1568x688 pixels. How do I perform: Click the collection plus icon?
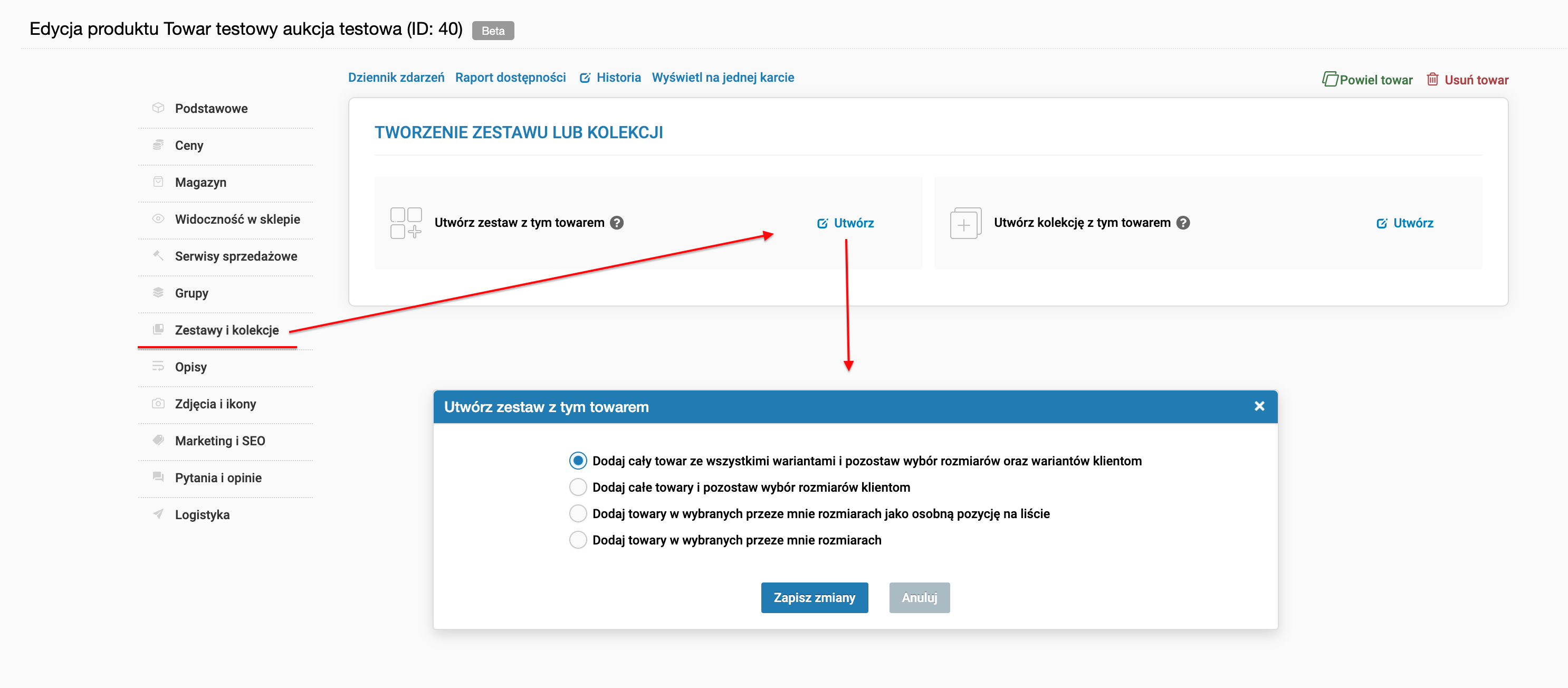(x=965, y=224)
